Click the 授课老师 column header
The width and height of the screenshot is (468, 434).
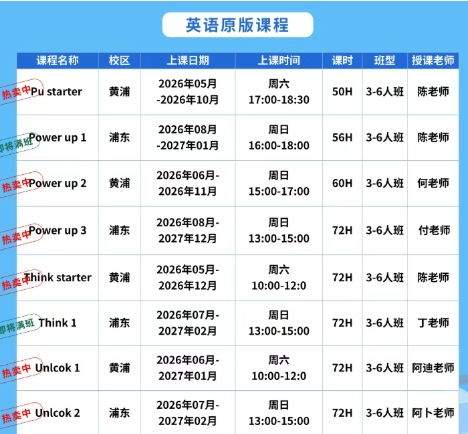click(433, 61)
